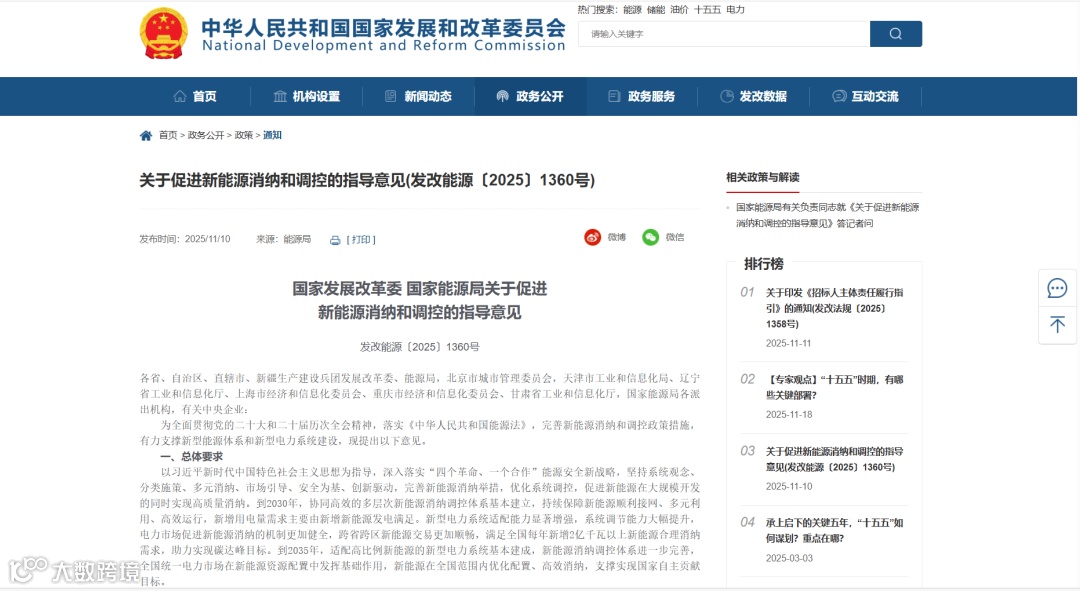Click the document icon beside 政务服务
Viewport: 1080px width, 591px height.
[614, 96]
